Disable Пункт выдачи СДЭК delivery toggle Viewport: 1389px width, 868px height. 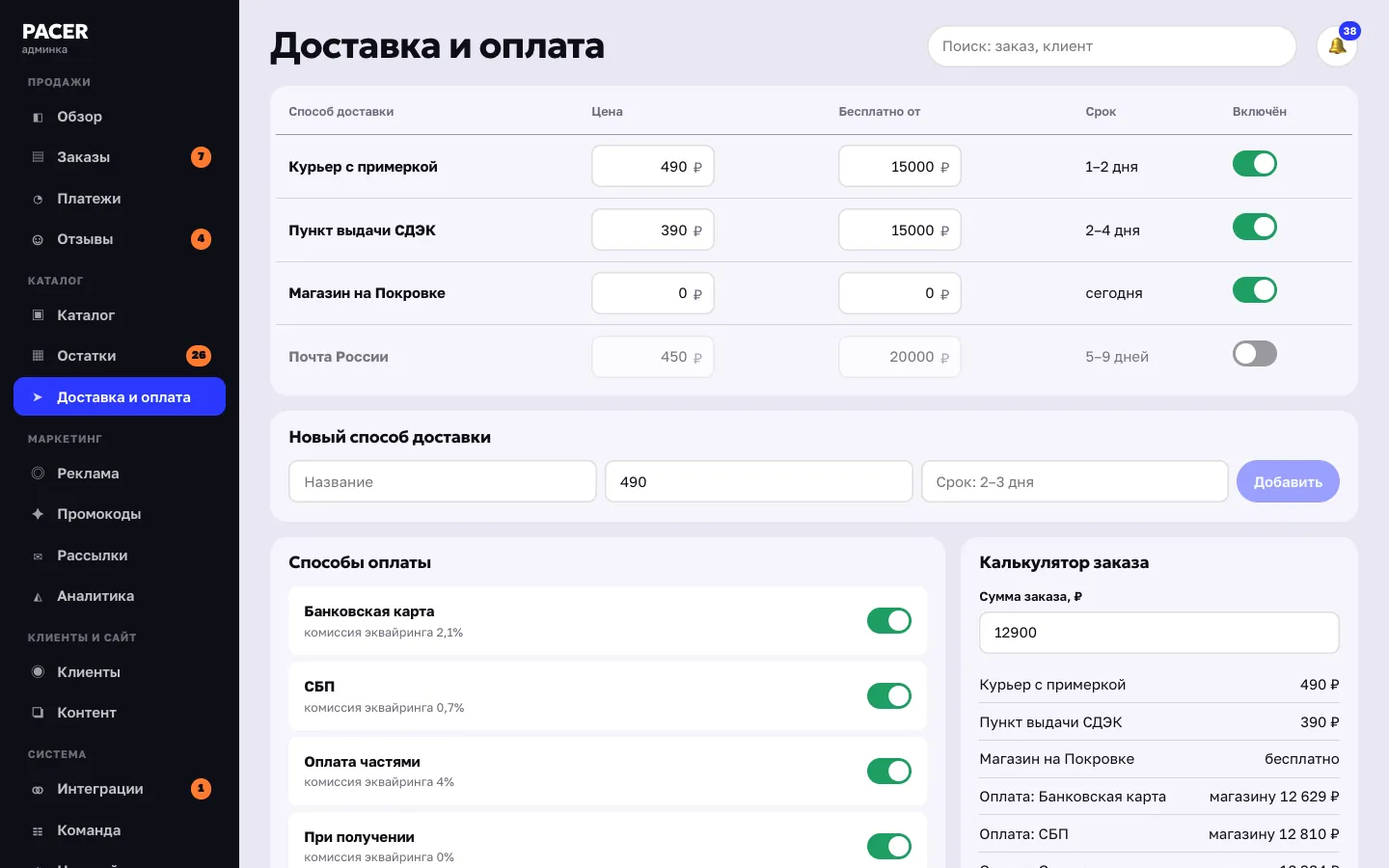click(x=1254, y=228)
